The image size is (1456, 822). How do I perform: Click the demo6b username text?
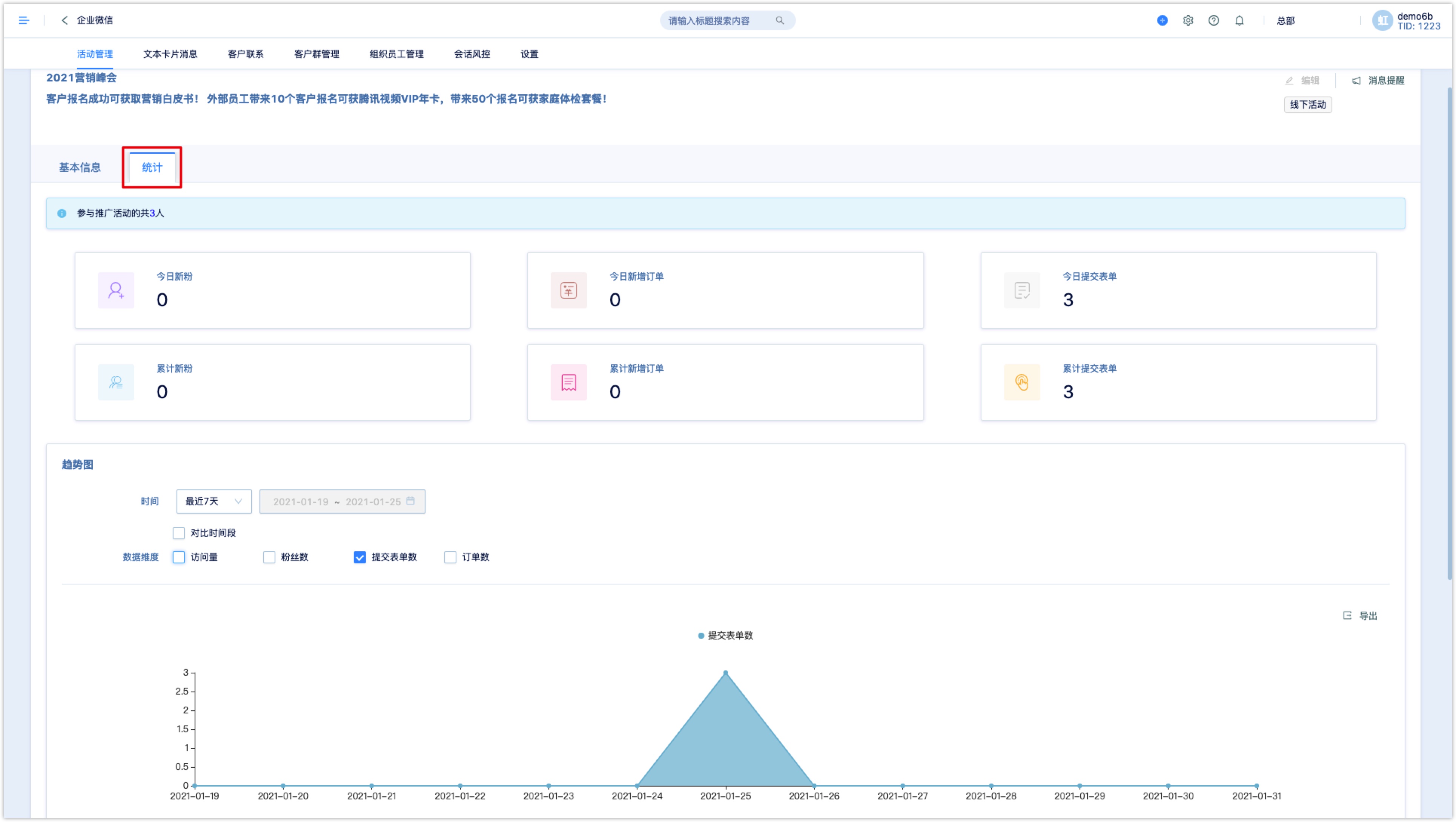click(x=1415, y=16)
